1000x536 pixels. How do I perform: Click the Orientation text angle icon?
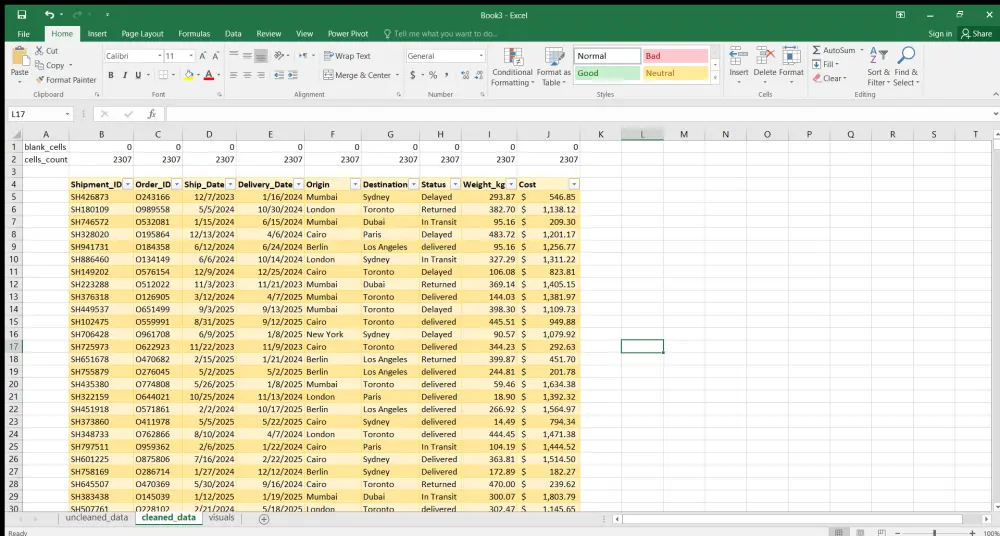(x=279, y=56)
